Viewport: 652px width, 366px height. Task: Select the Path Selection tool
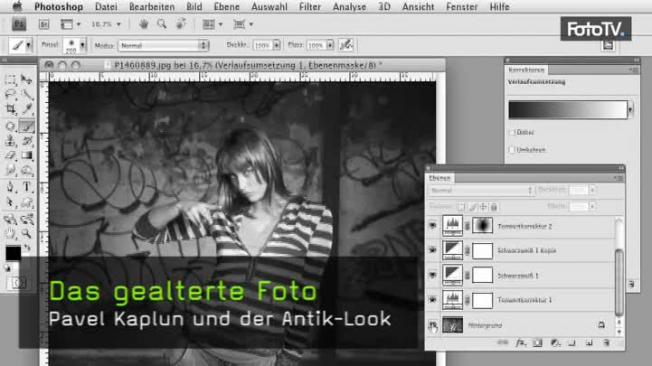[10, 202]
